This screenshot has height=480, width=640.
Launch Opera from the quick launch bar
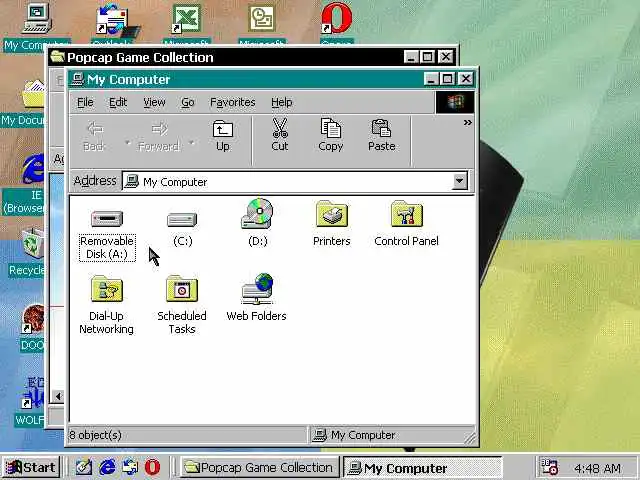pos(152,467)
